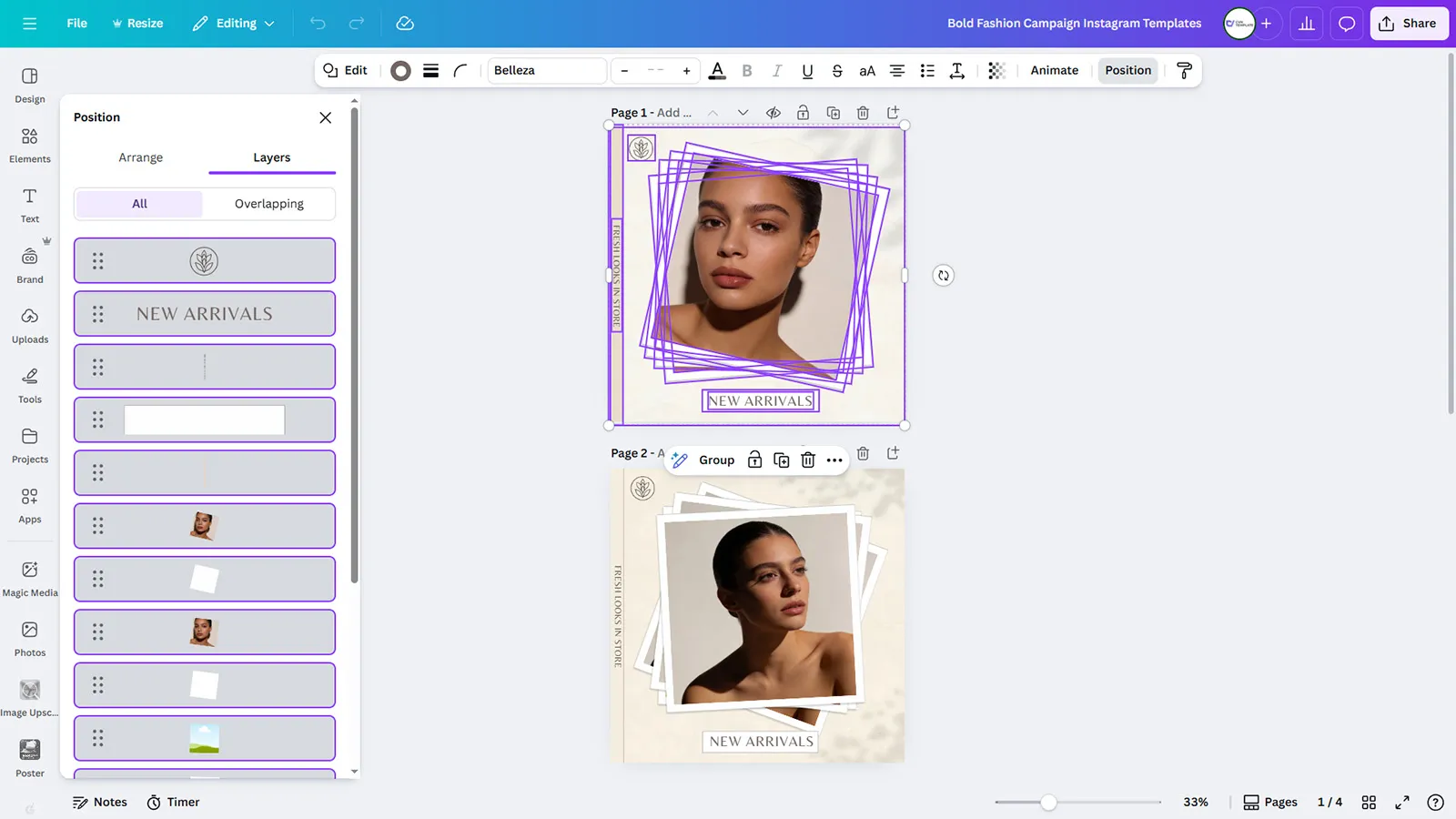Switch to the Arrange tab

click(140, 157)
